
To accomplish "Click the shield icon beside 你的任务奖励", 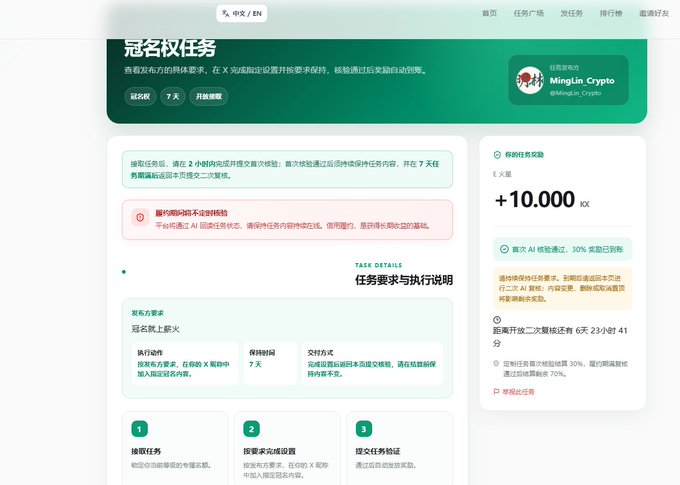I will pos(497,155).
